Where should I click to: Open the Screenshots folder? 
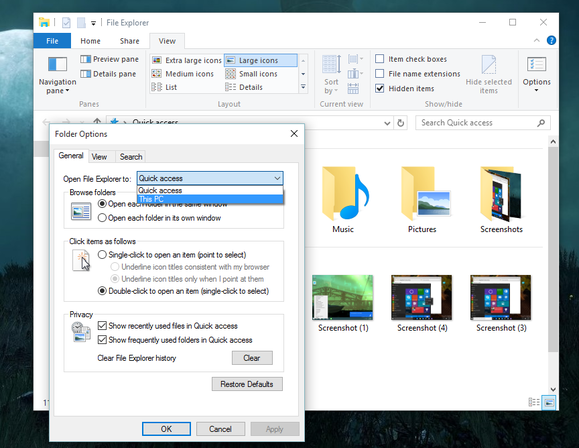click(x=501, y=200)
